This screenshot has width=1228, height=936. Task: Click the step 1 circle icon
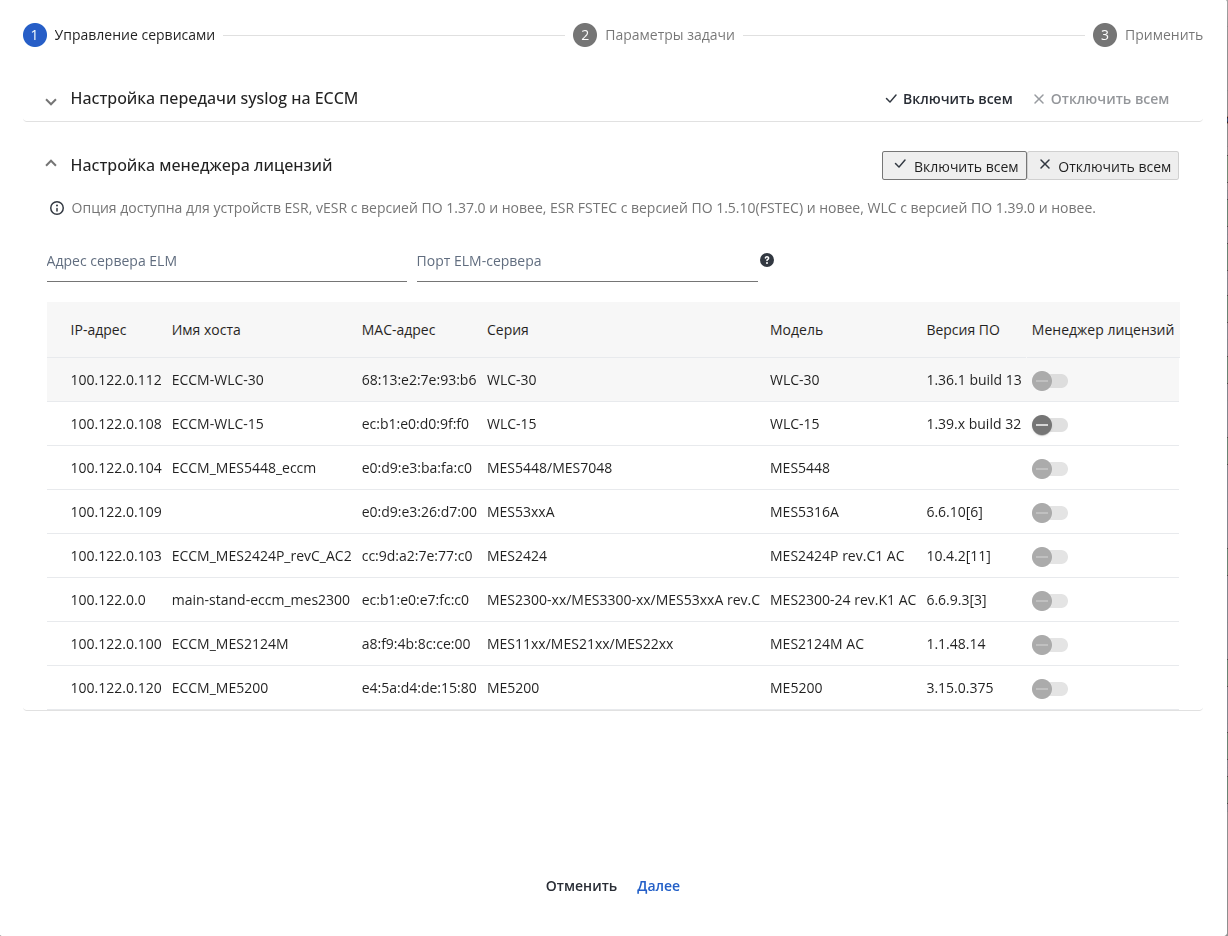(x=34, y=35)
